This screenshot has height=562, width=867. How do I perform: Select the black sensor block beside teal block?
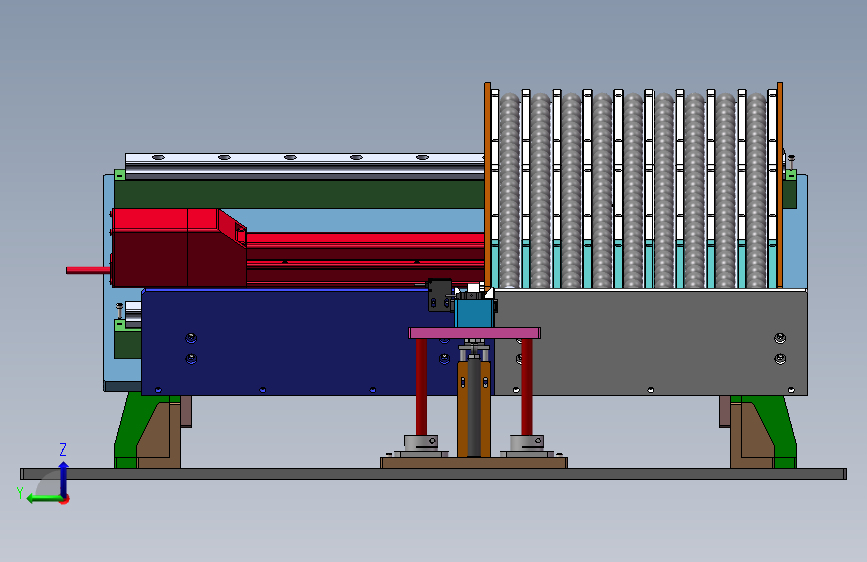[x=440, y=295]
